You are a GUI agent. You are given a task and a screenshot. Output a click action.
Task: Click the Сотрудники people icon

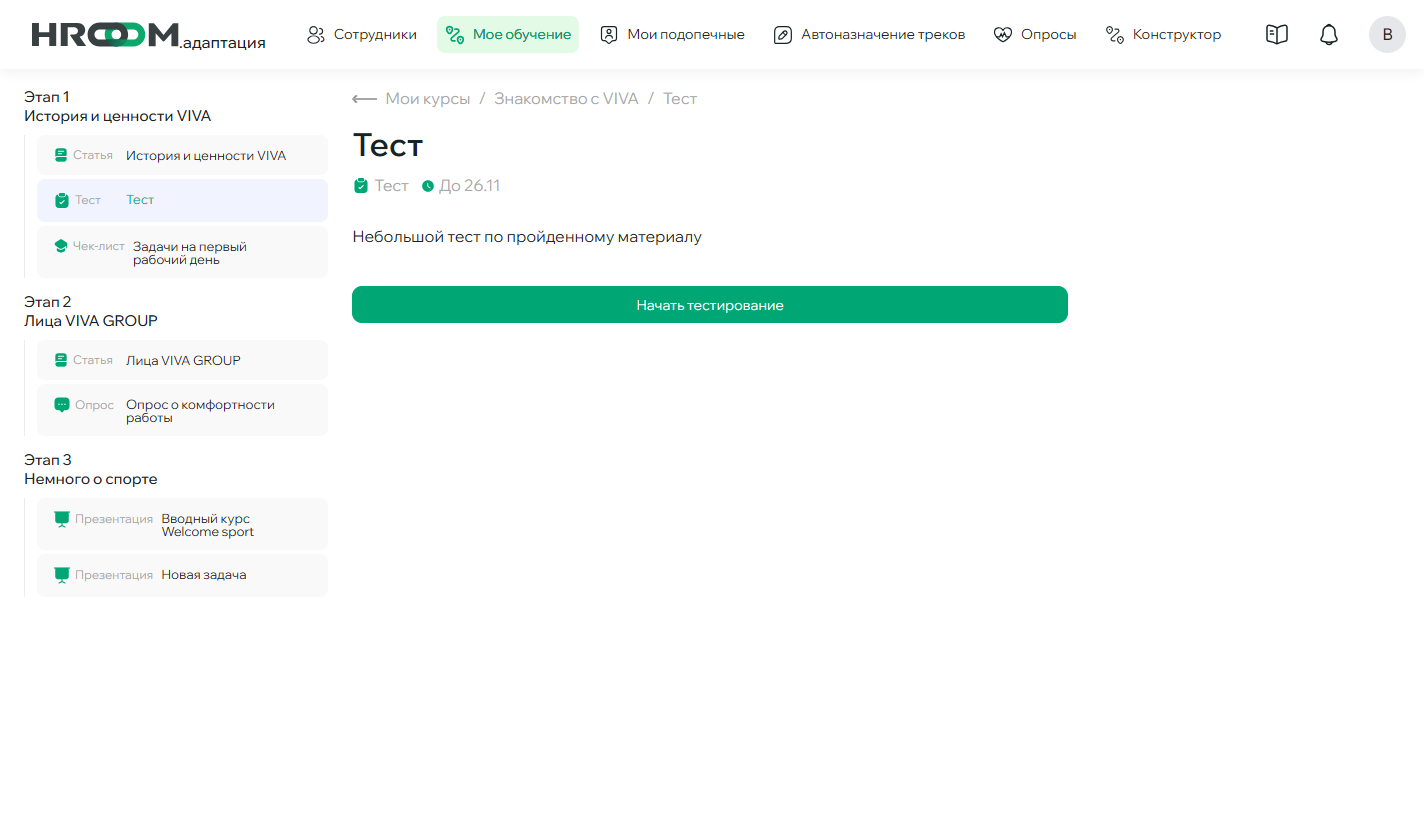click(x=316, y=35)
